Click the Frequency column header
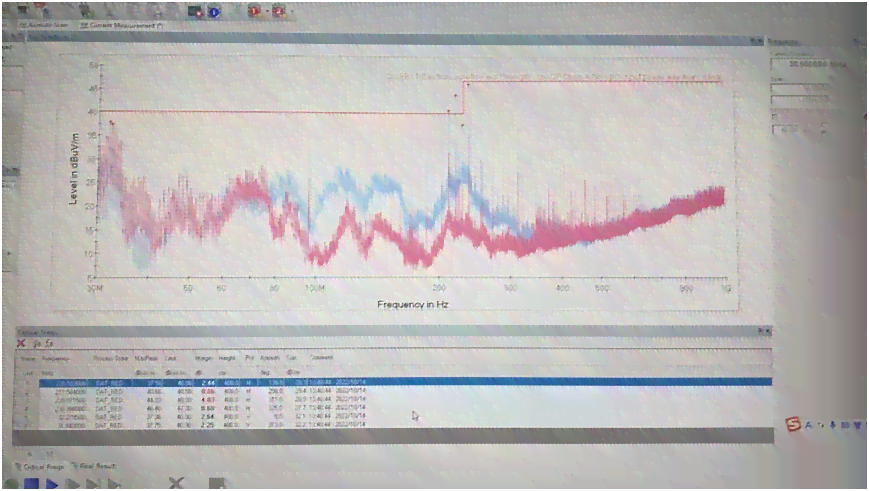This screenshot has width=869, height=491. [x=56, y=359]
